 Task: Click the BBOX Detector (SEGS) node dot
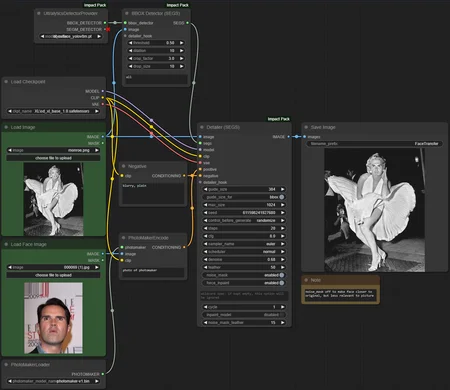(x=127, y=13)
